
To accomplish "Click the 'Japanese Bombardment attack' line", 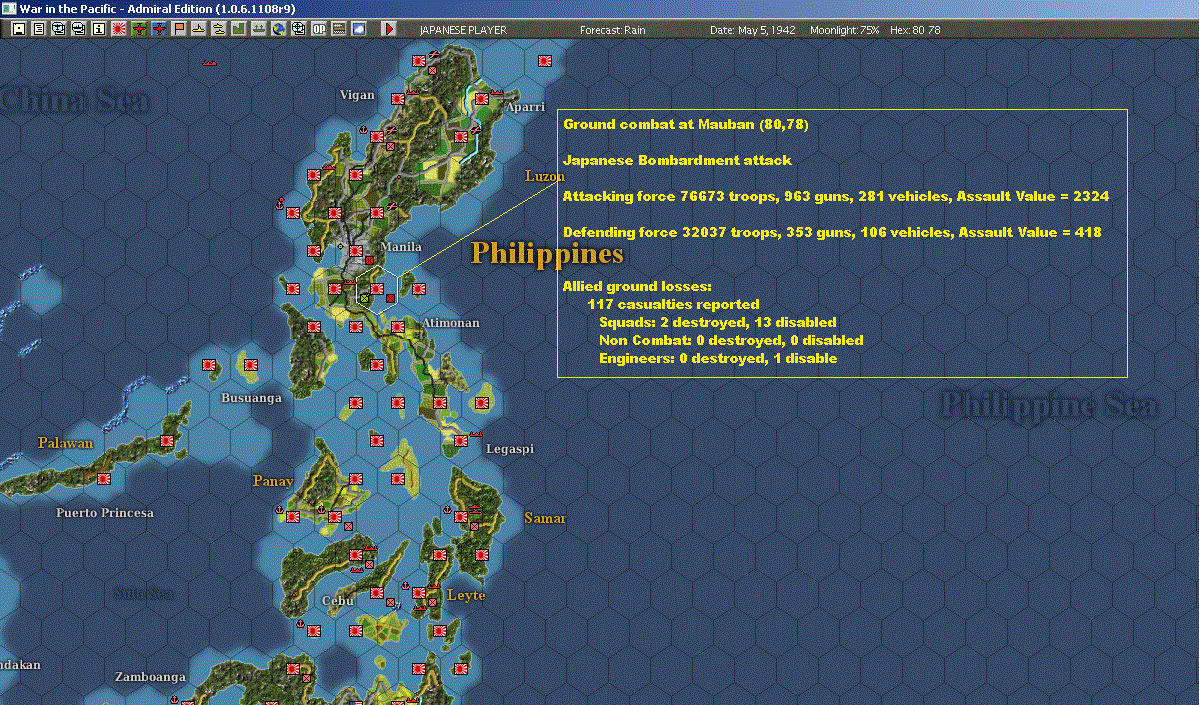I will click(x=677, y=160).
